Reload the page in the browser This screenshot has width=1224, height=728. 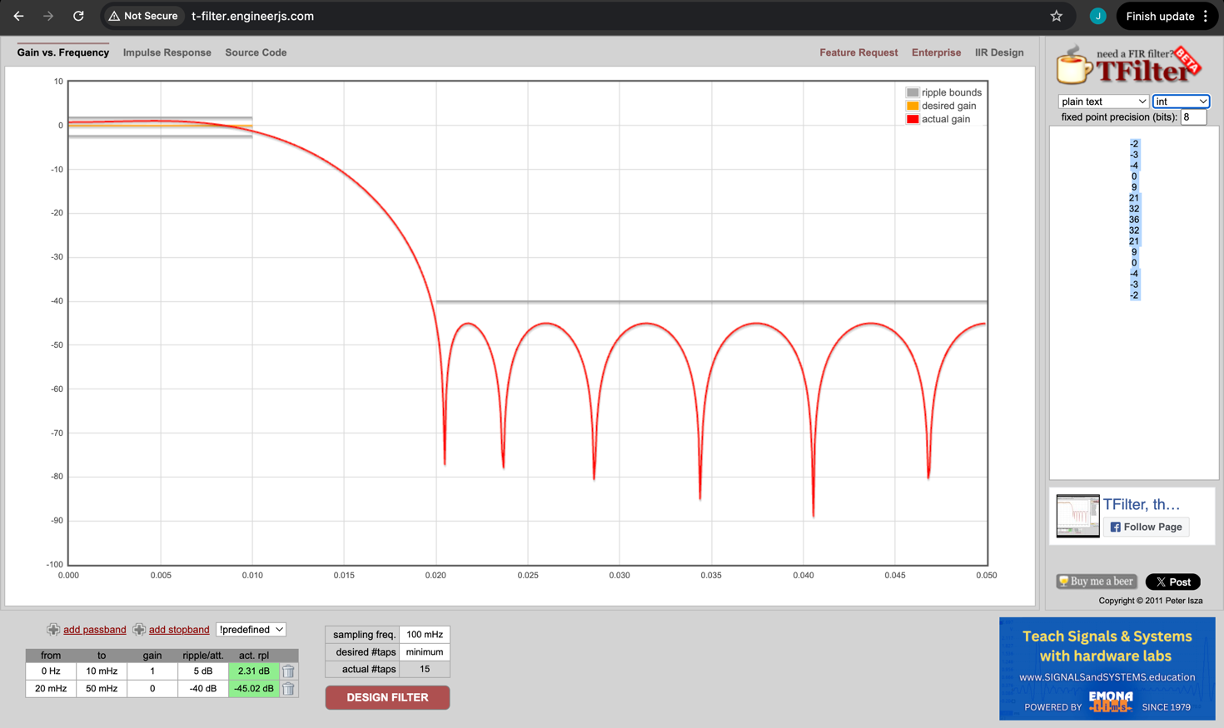point(78,16)
